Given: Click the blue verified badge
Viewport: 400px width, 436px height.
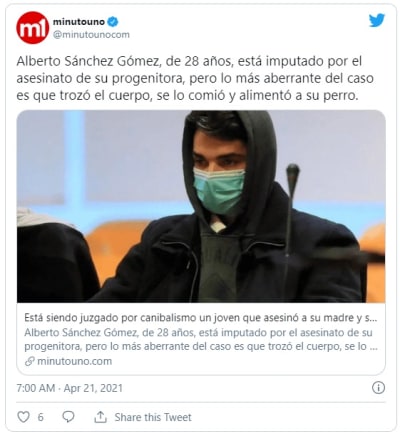Looking at the screenshot, I should tap(113, 22).
